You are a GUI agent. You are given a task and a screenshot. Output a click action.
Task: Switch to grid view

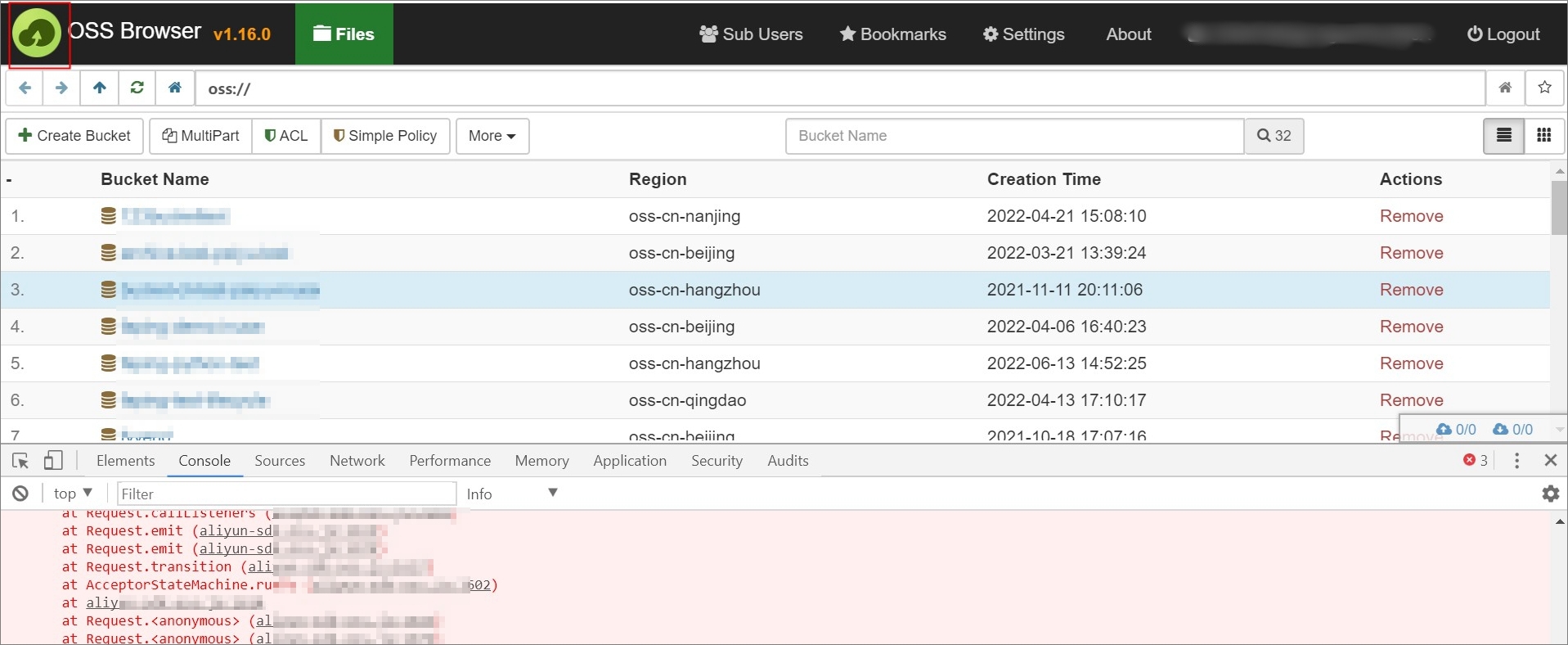(1544, 136)
